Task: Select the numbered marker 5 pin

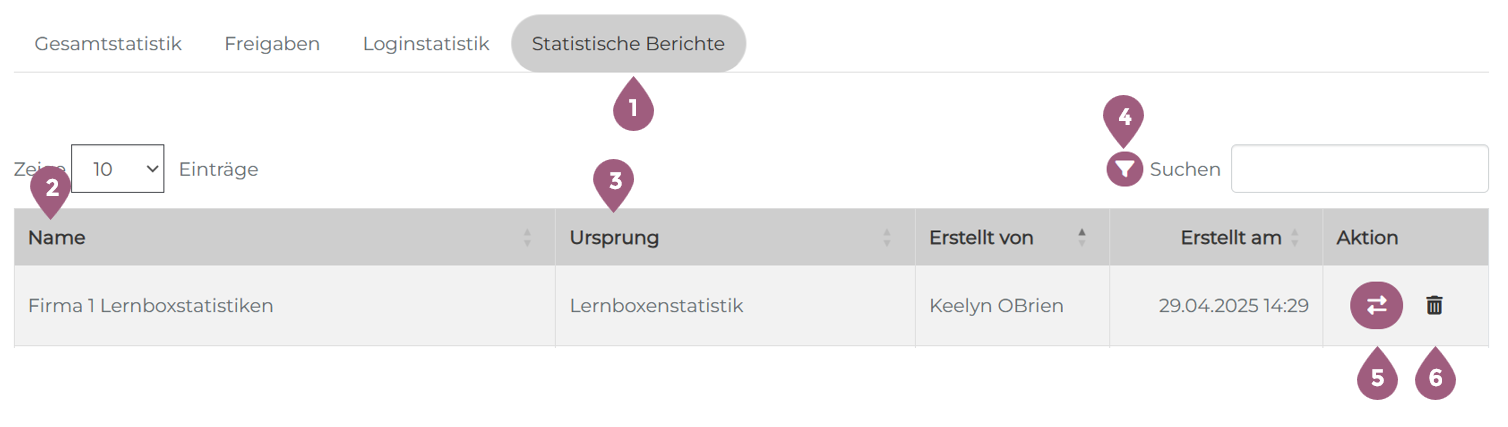Action: 1377,378
